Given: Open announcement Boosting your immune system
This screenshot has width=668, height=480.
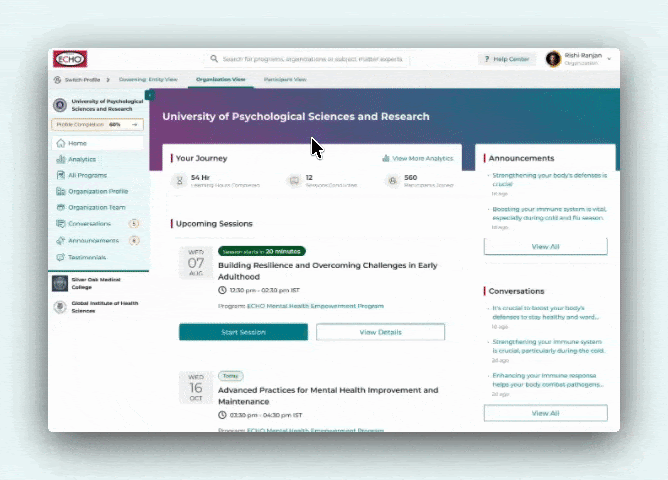Looking at the screenshot, I should tap(549, 213).
